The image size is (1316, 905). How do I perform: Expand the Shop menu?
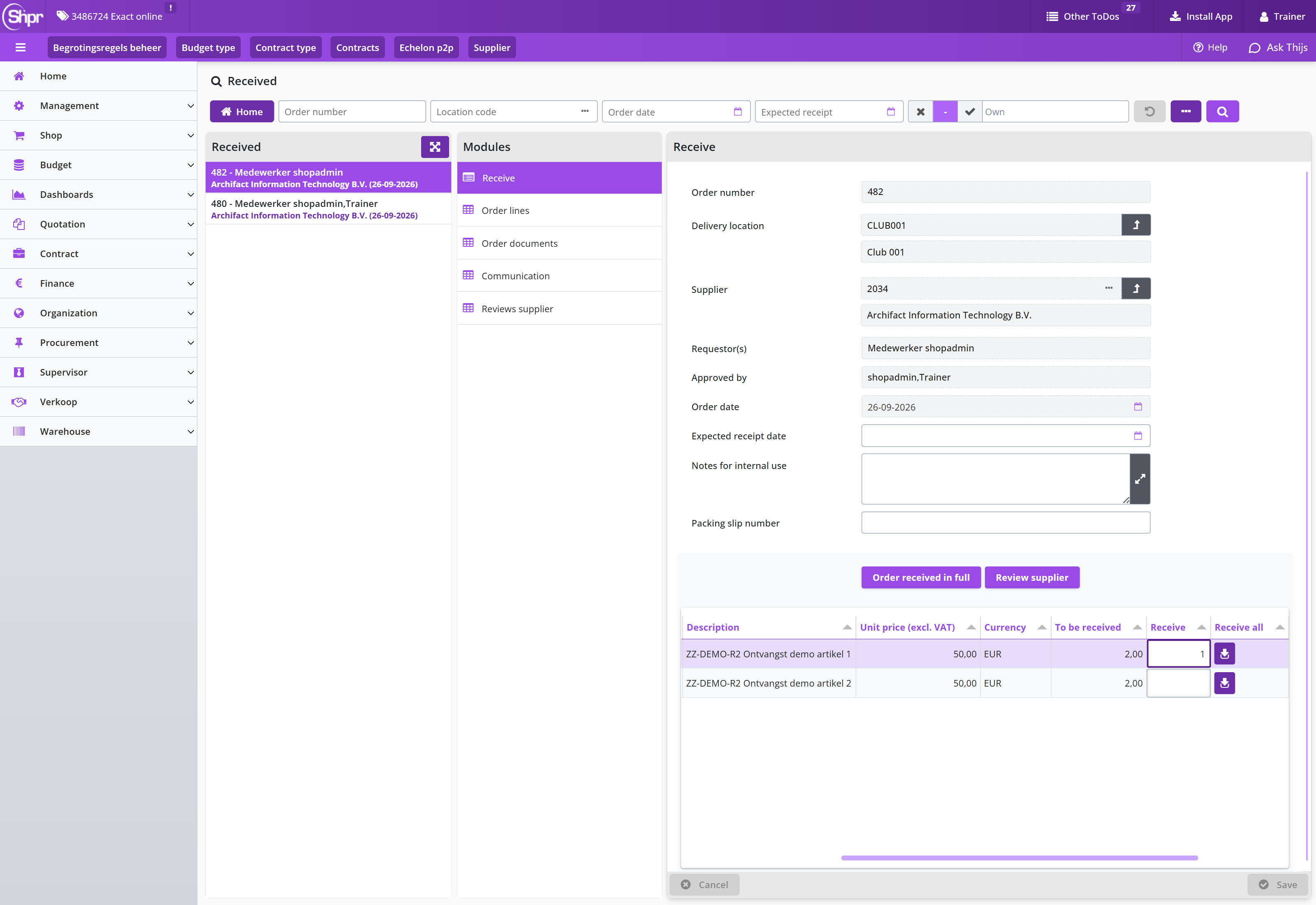pos(99,135)
